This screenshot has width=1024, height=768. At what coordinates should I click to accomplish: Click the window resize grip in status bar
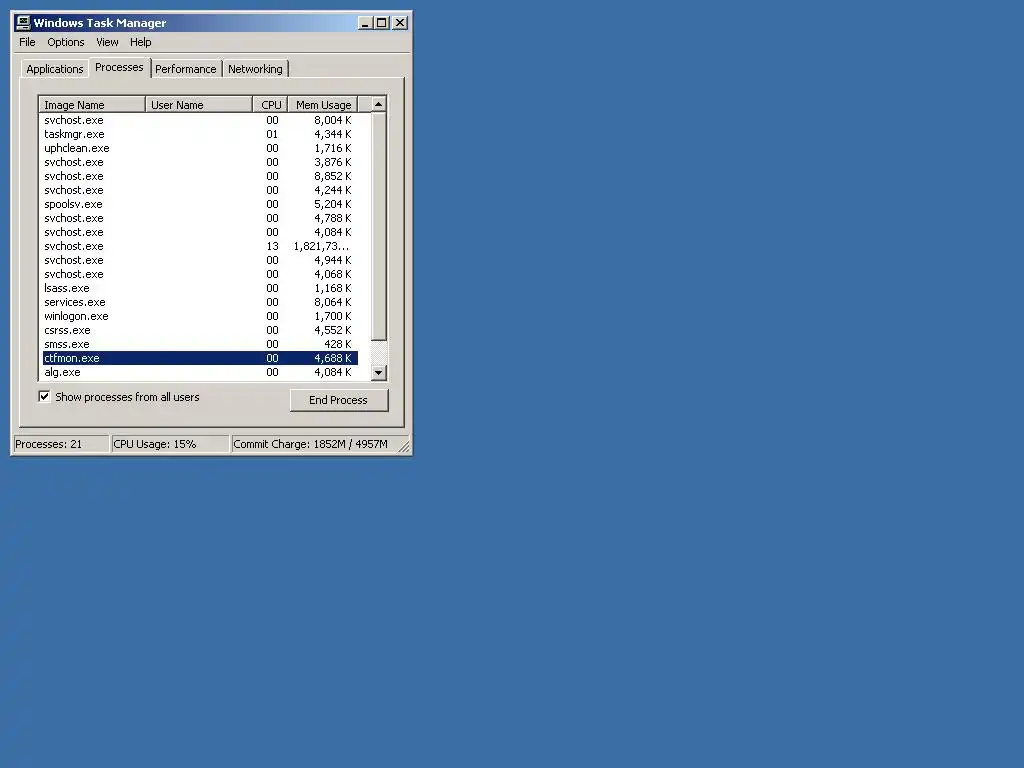(404, 447)
